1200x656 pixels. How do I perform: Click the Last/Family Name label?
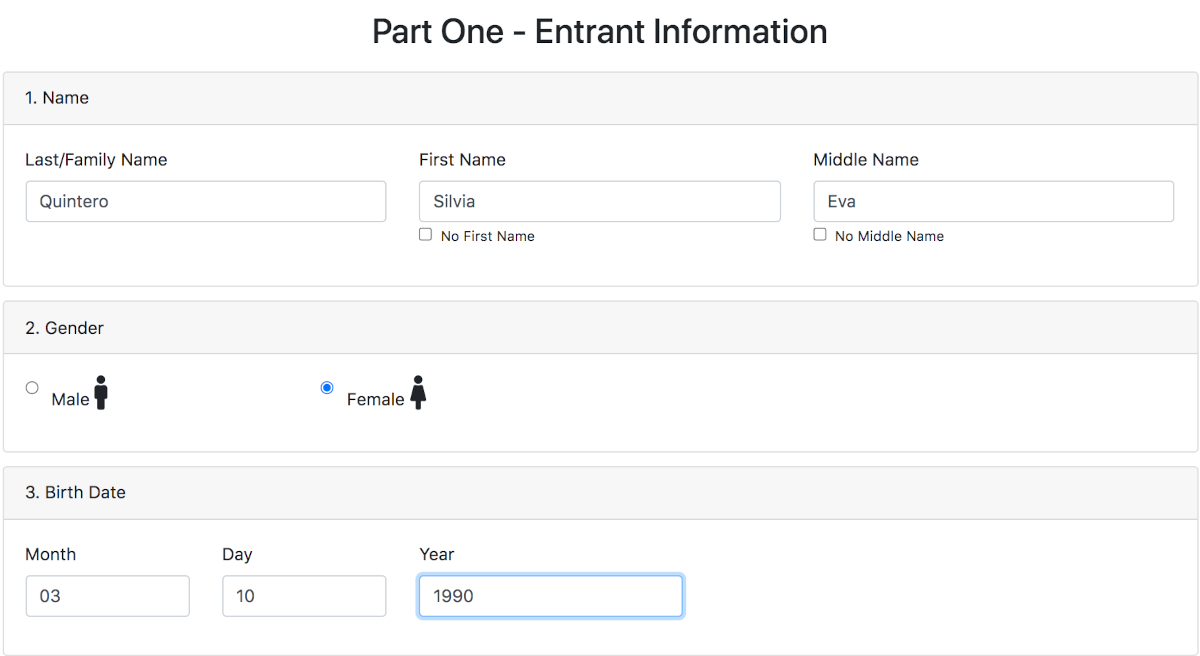point(96,160)
